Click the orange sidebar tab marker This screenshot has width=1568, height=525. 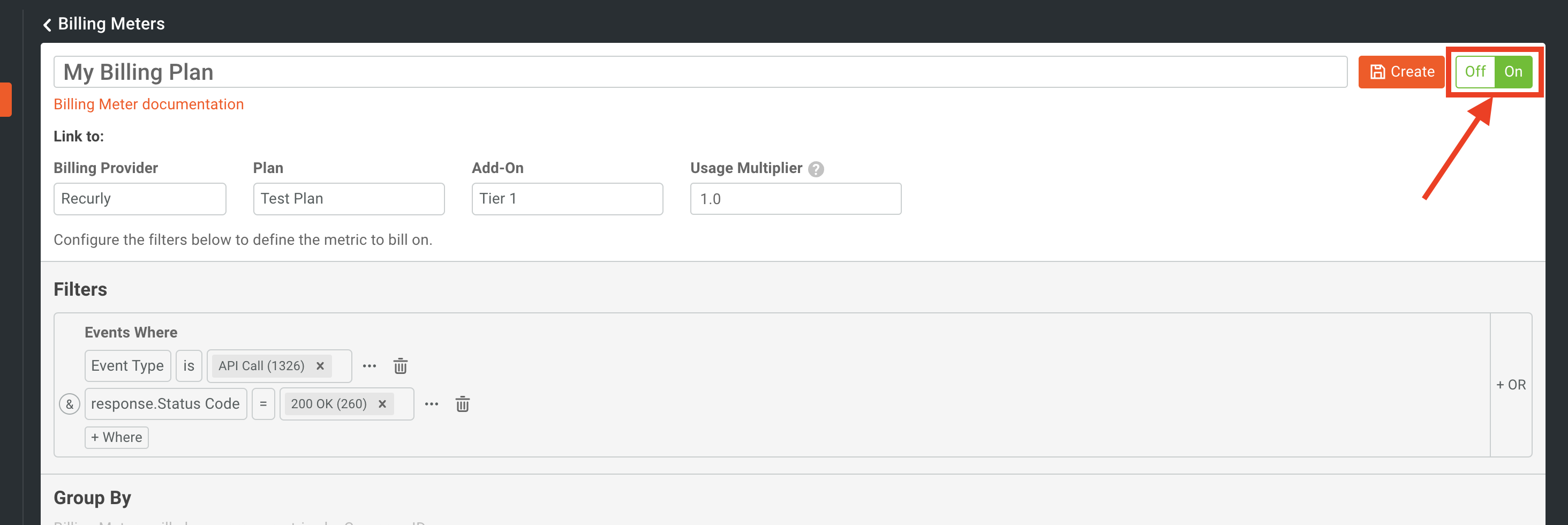[5, 99]
